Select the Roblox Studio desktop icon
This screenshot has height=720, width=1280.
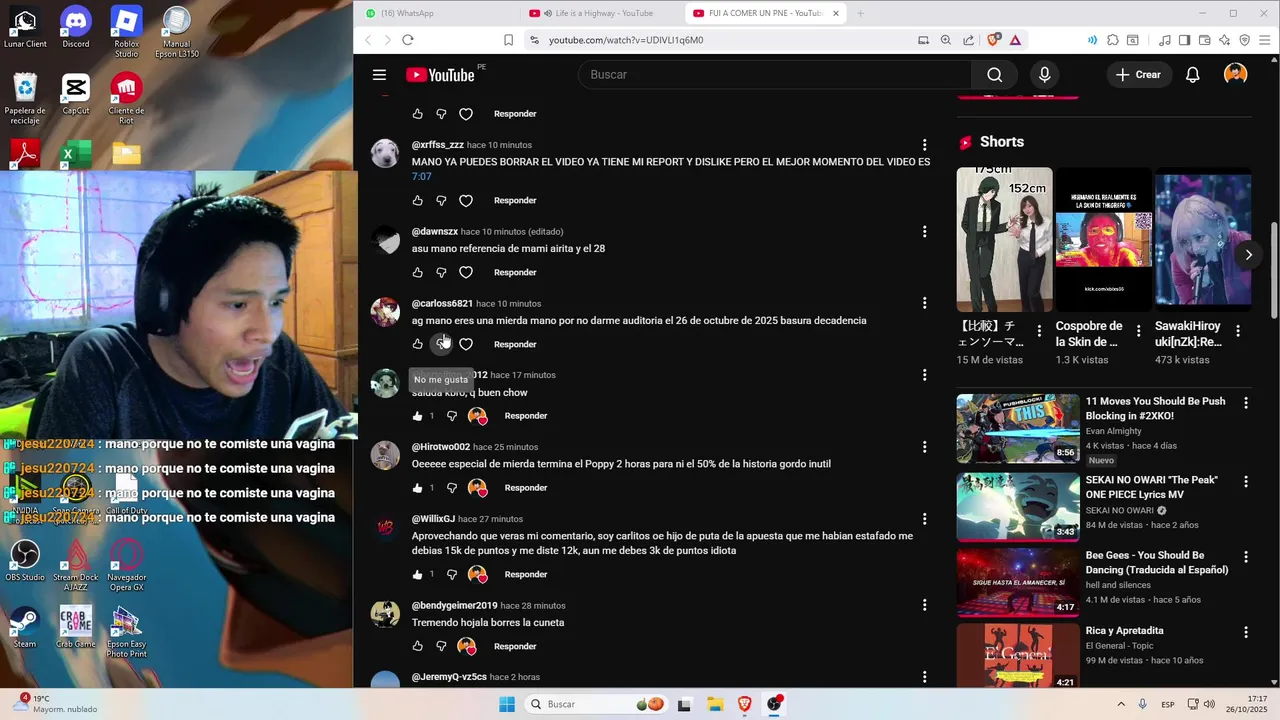[x=126, y=32]
